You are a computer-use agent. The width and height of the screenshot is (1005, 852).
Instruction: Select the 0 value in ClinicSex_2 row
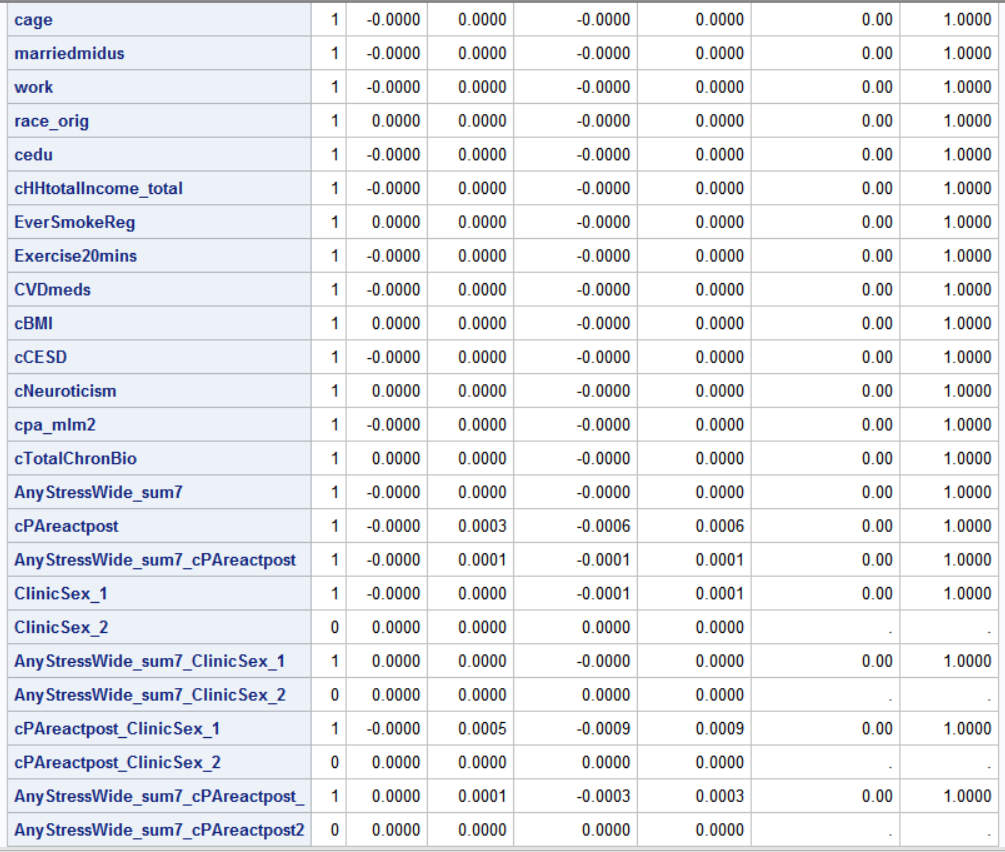[334, 628]
